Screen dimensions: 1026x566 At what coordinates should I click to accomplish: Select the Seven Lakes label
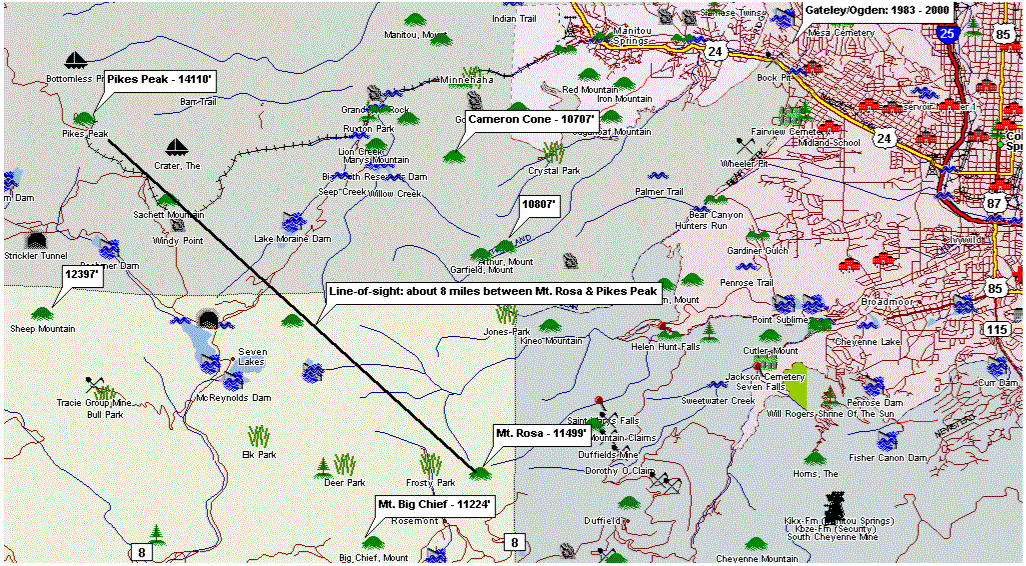click(x=251, y=357)
